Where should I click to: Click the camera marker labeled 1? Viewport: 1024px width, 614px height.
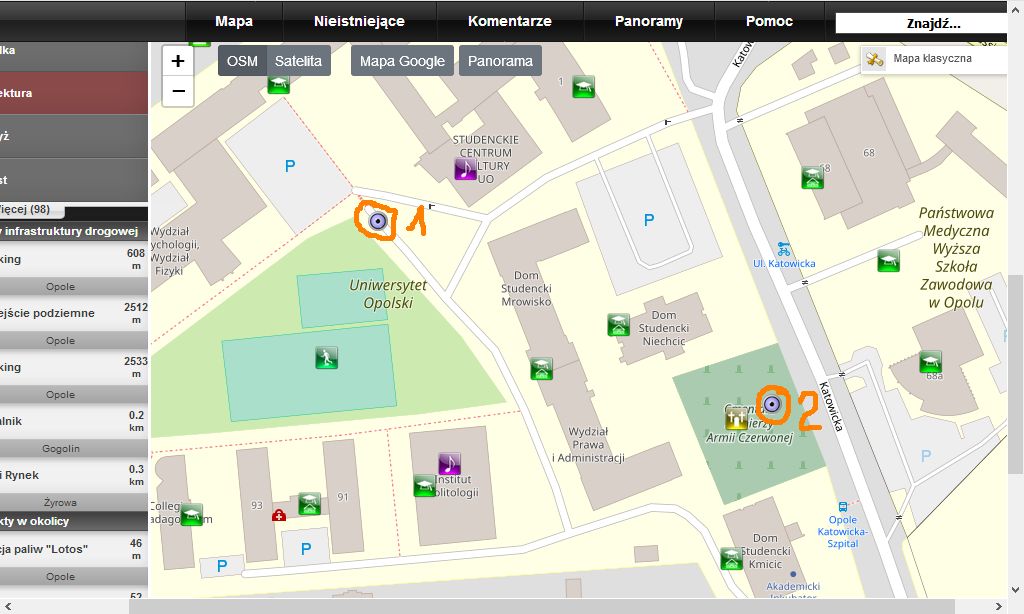(x=377, y=222)
